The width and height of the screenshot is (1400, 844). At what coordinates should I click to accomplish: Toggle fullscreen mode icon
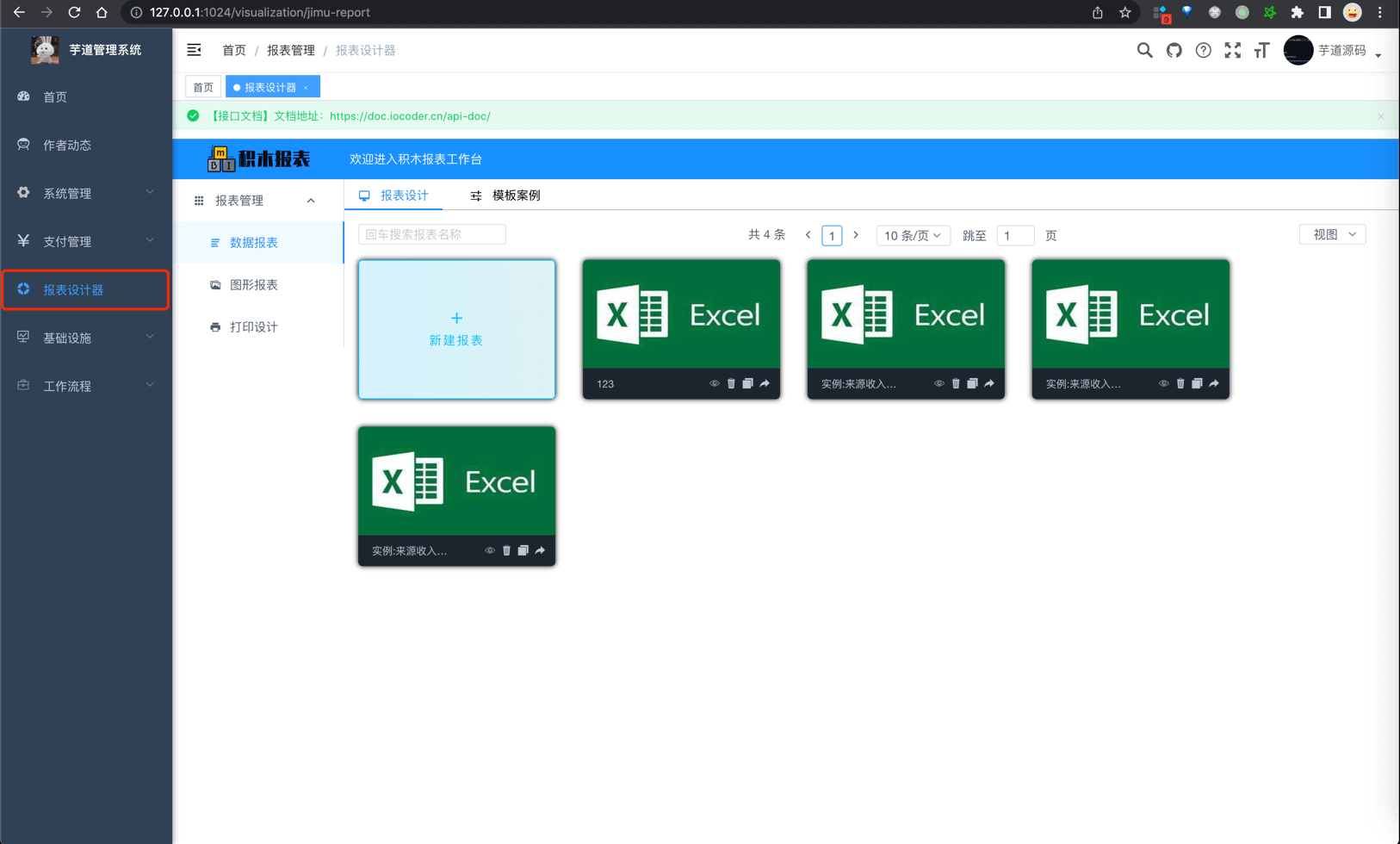tap(1232, 51)
